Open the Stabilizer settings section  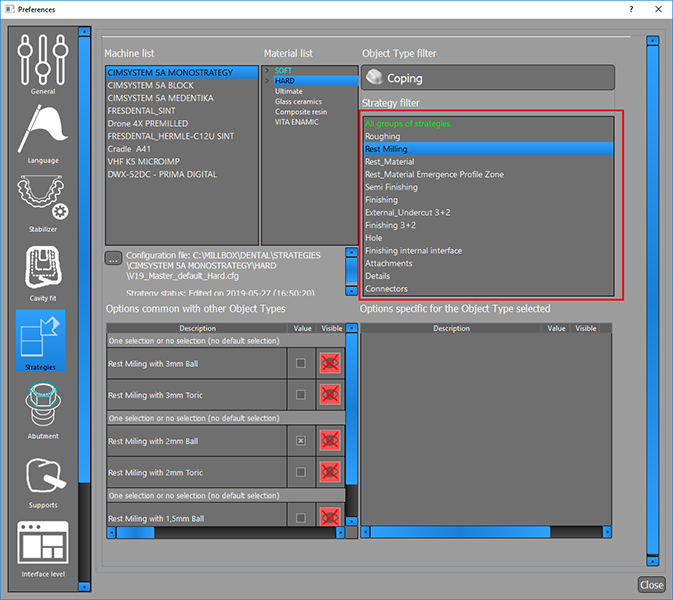(42, 203)
